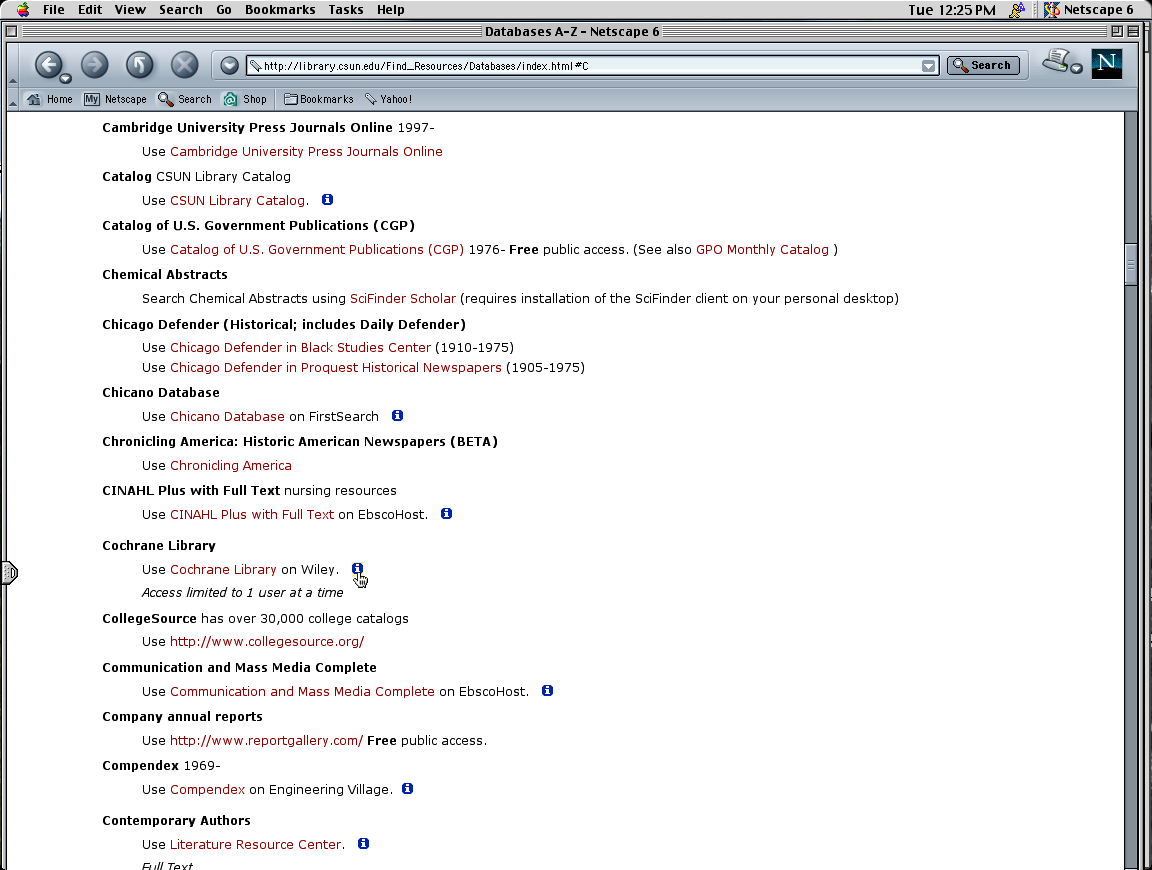Image resolution: width=1152 pixels, height=870 pixels.
Task: Open the View menu
Action: click(x=130, y=10)
